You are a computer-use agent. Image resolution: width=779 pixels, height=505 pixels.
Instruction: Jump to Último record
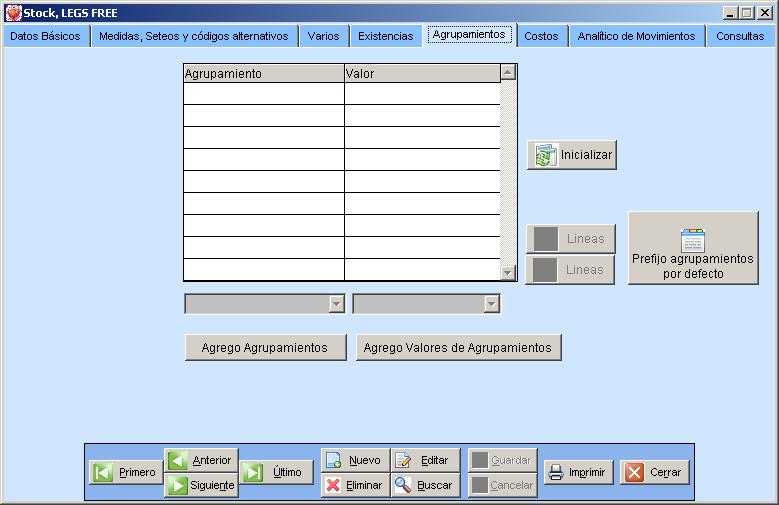click(276, 472)
